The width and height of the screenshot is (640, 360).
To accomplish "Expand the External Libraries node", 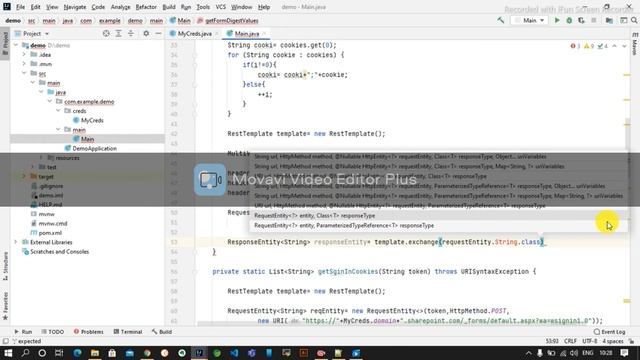I will (x=16, y=242).
